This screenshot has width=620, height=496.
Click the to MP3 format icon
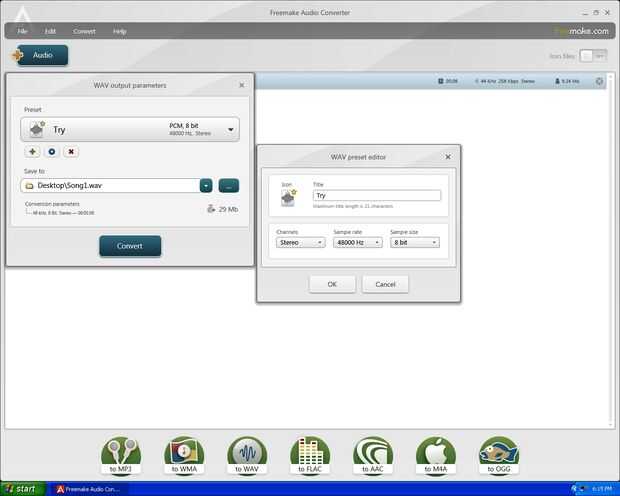coord(121,455)
